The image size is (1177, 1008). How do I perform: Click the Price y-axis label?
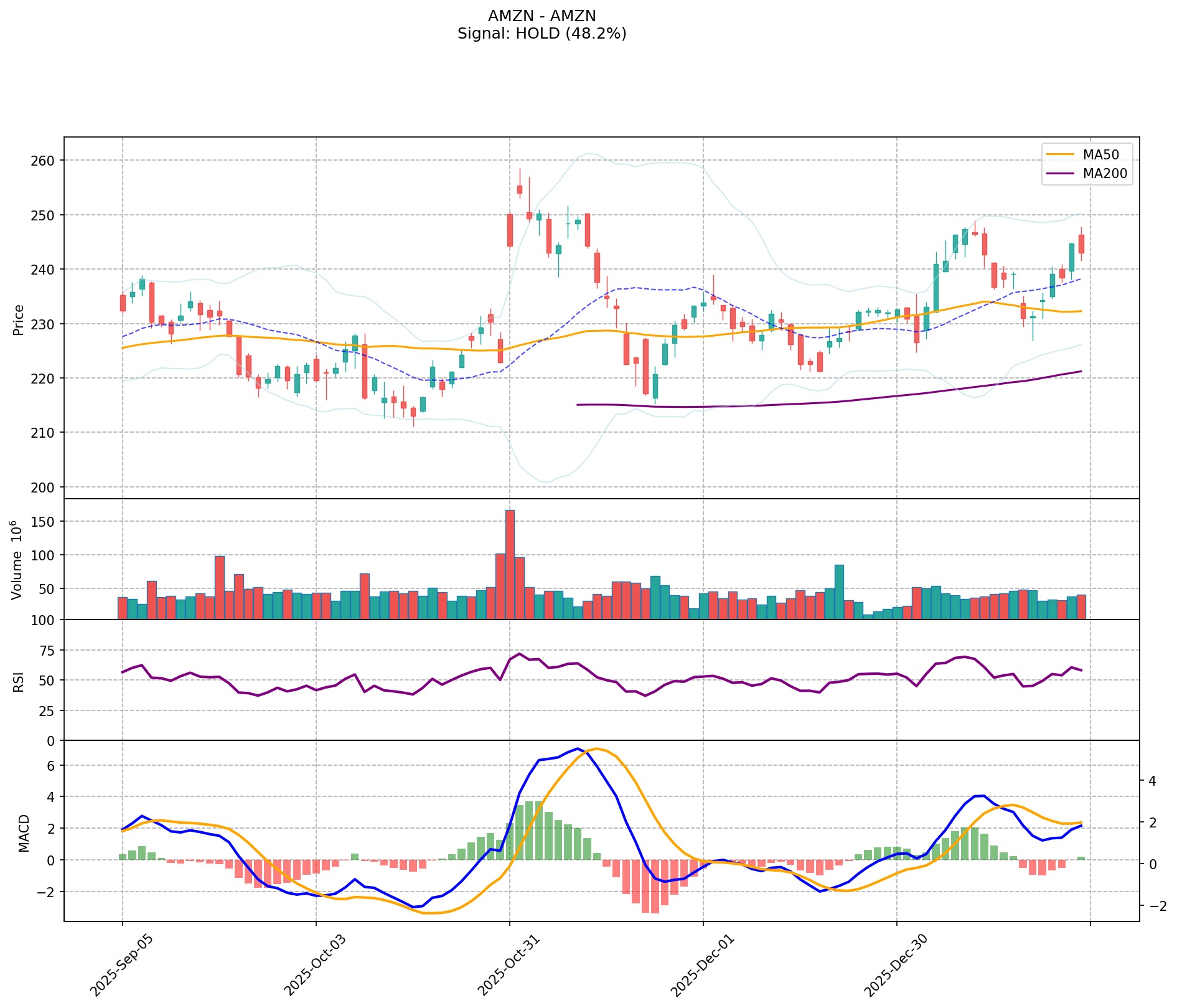coord(19,320)
